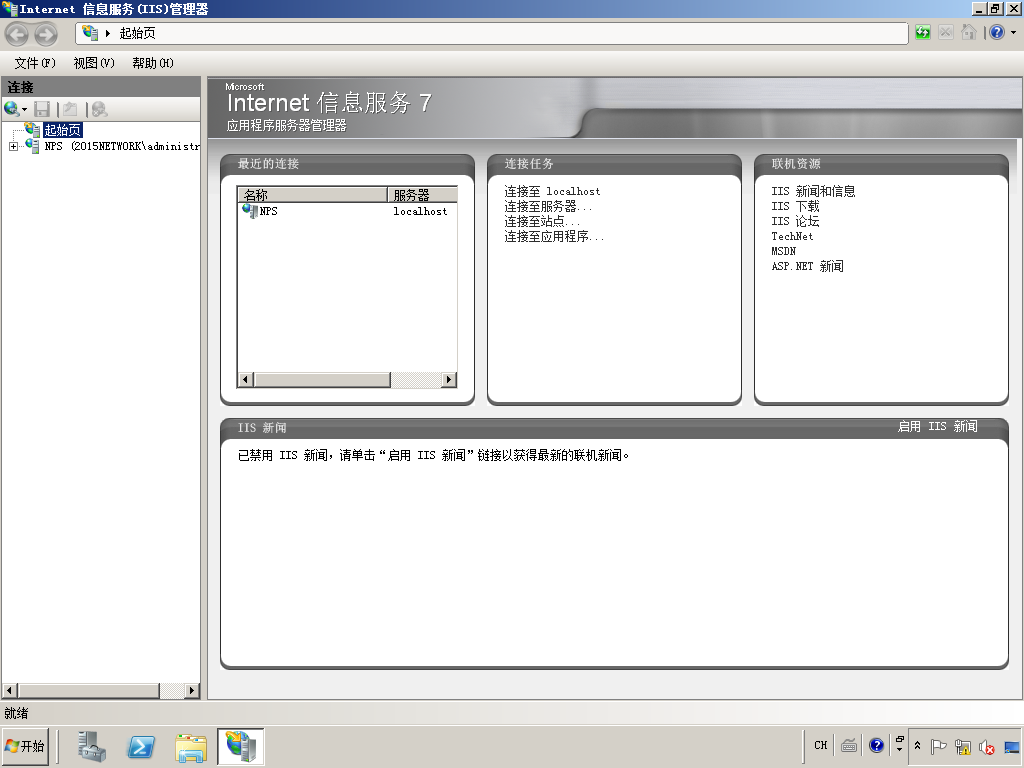Select the 起始页 tree node
The width and height of the screenshot is (1024, 768).
[63, 130]
